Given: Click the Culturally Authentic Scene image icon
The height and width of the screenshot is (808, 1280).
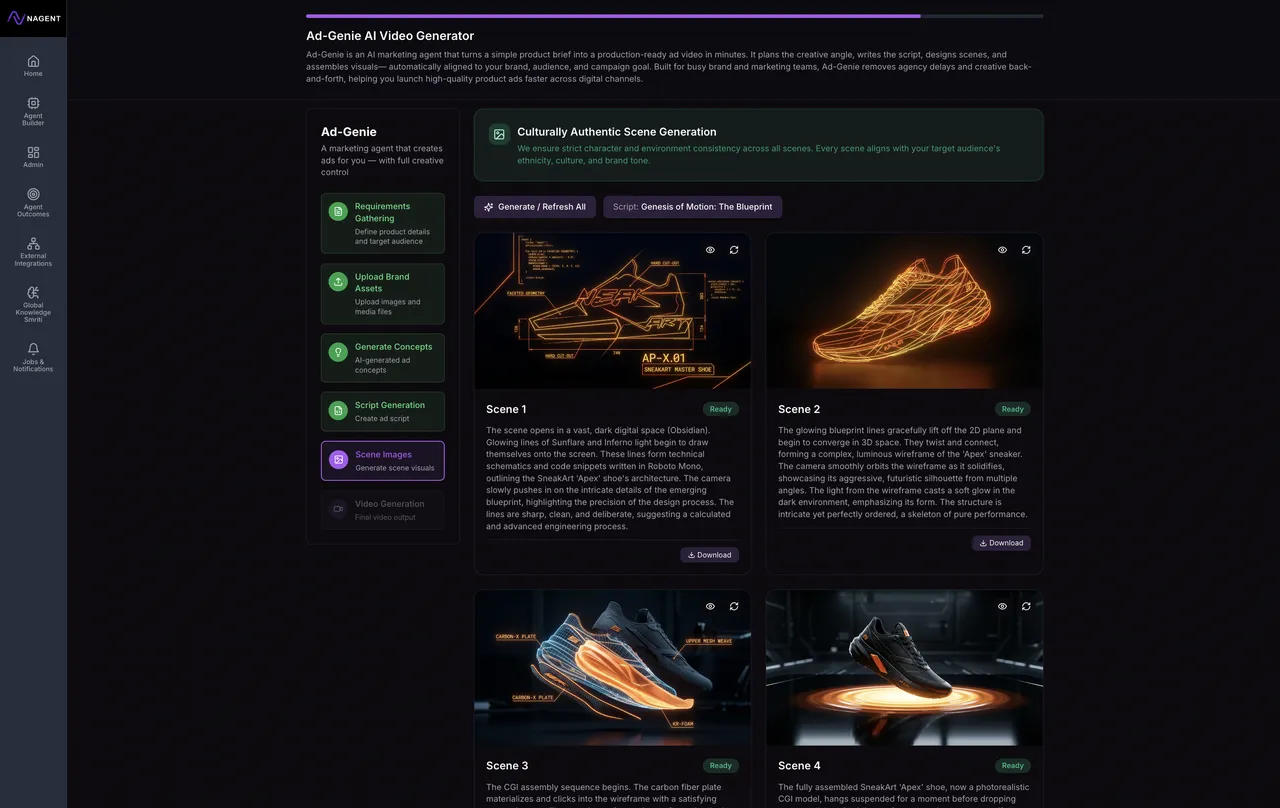Looking at the screenshot, I should (x=499, y=134).
